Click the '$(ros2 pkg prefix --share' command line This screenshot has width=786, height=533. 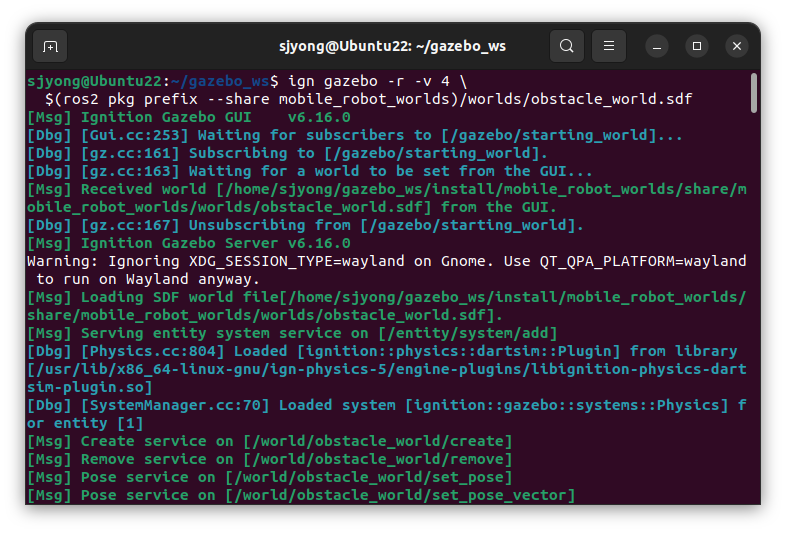point(368,99)
